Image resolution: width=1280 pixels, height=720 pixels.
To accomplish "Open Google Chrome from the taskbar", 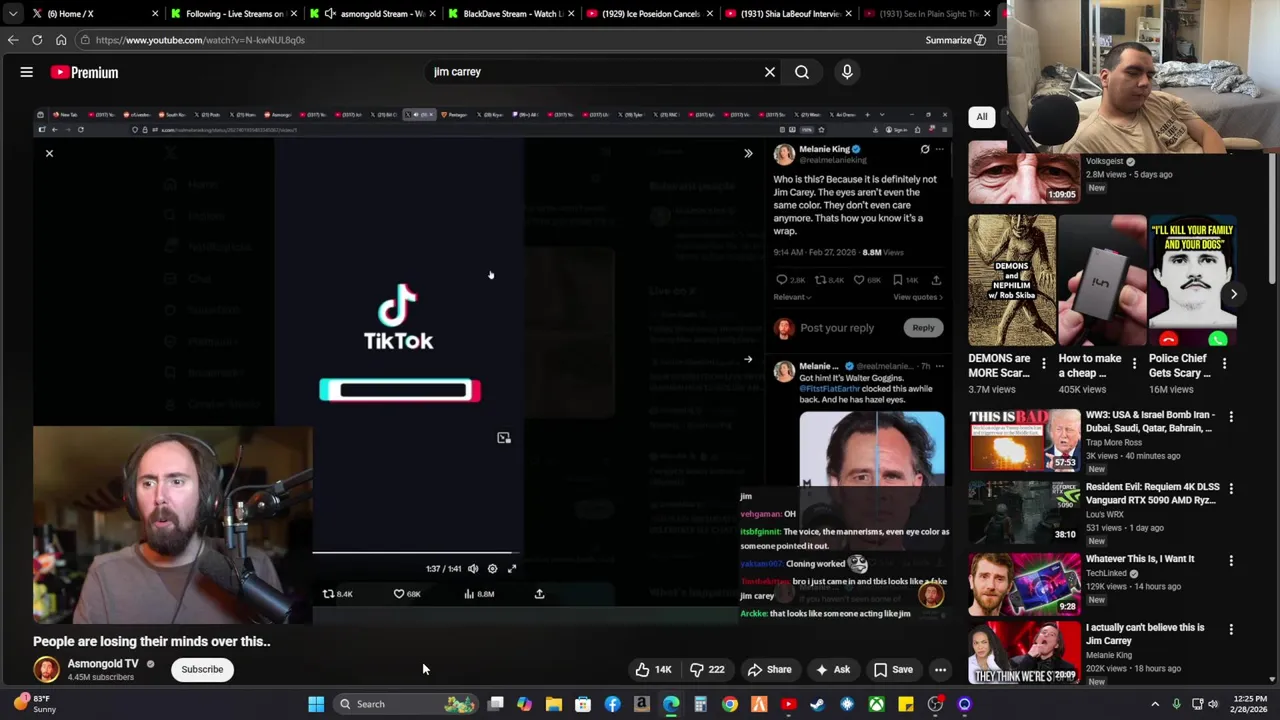I will pyautogui.click(x=730, y=704).
